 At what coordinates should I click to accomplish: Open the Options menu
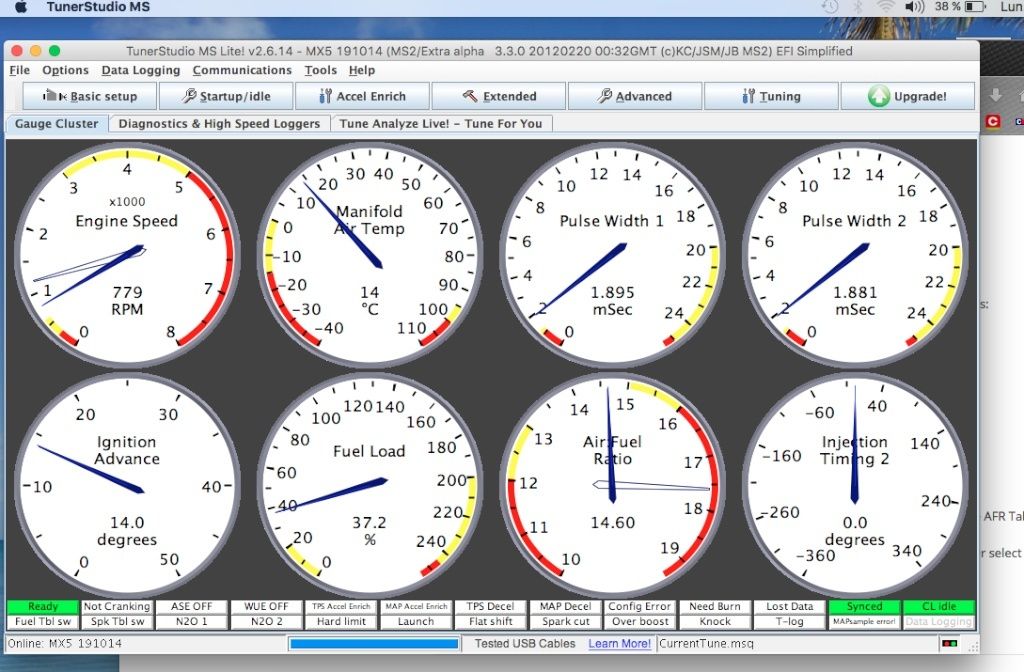[65, 70]
